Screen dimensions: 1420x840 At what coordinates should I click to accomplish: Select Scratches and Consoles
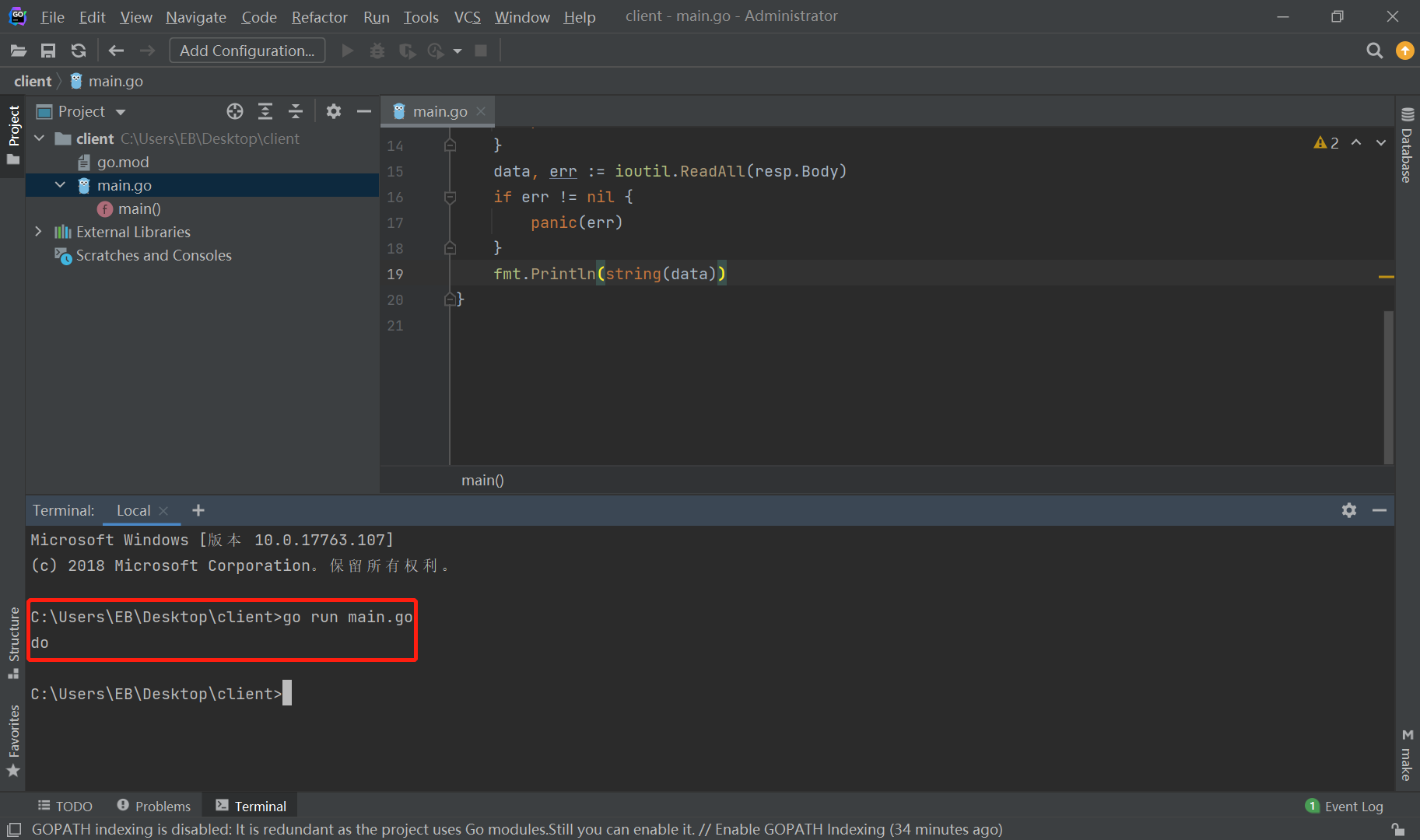click(x=154, y=255)
